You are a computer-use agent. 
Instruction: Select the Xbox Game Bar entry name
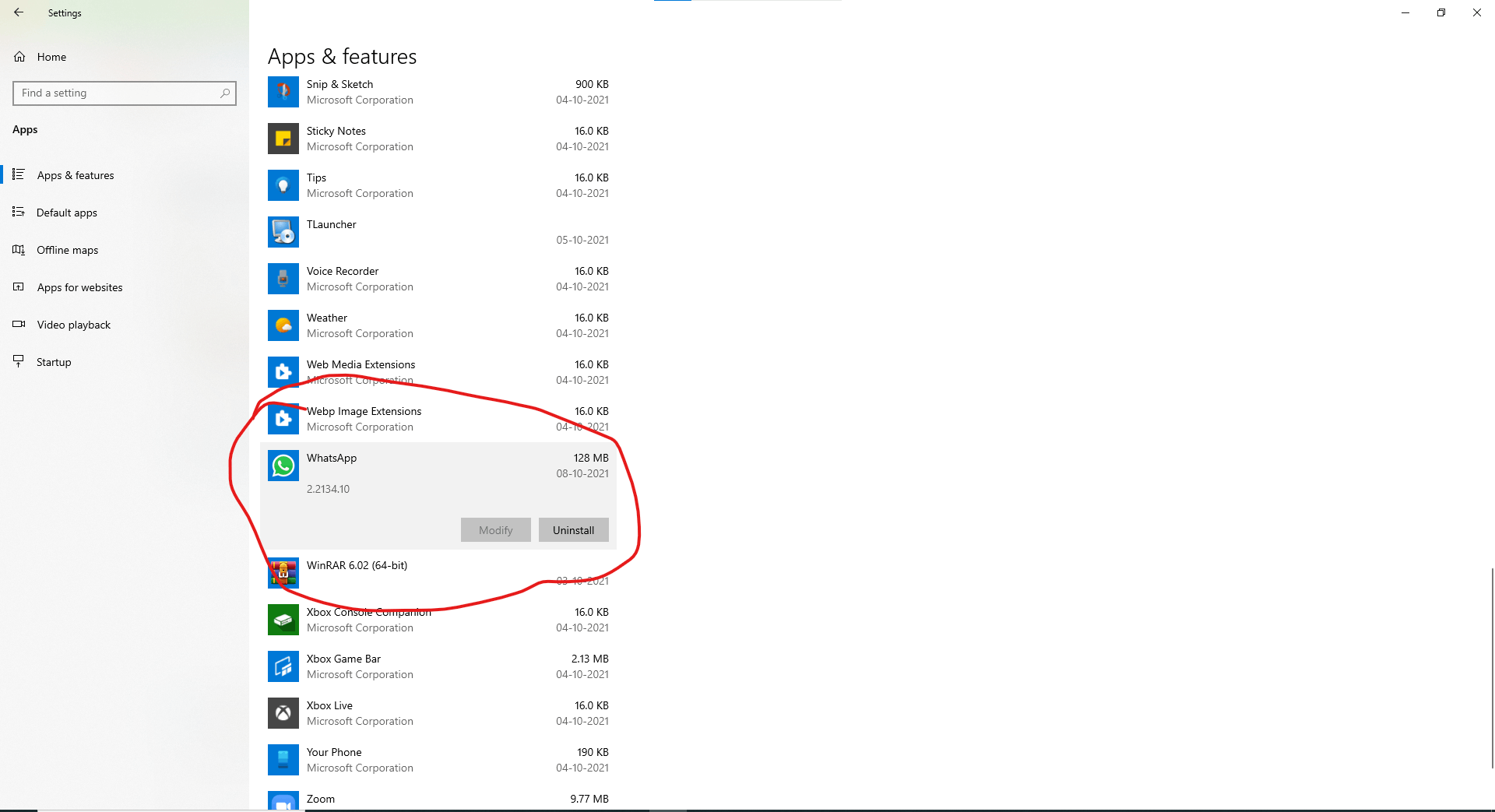pyautogui.click(x=343, y=659)
